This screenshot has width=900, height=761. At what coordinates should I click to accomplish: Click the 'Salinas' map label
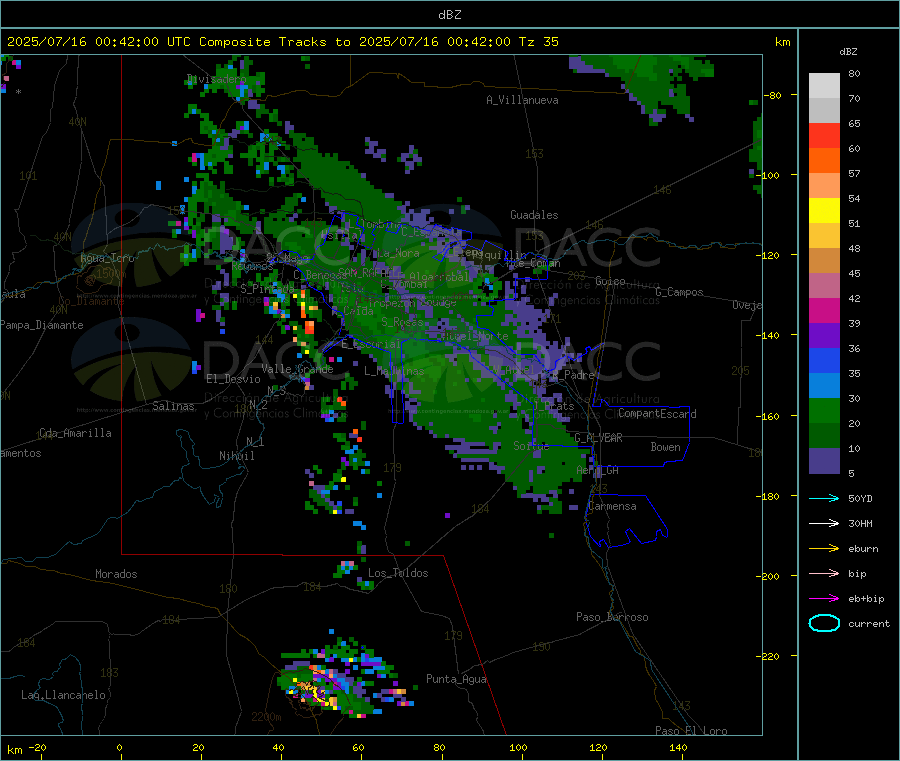point(173,406)
